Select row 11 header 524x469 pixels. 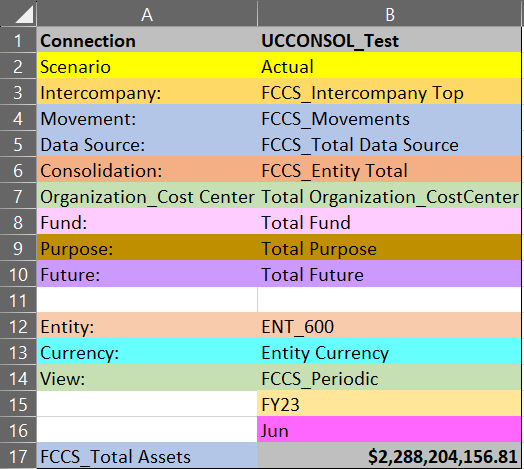coord(18,300)
